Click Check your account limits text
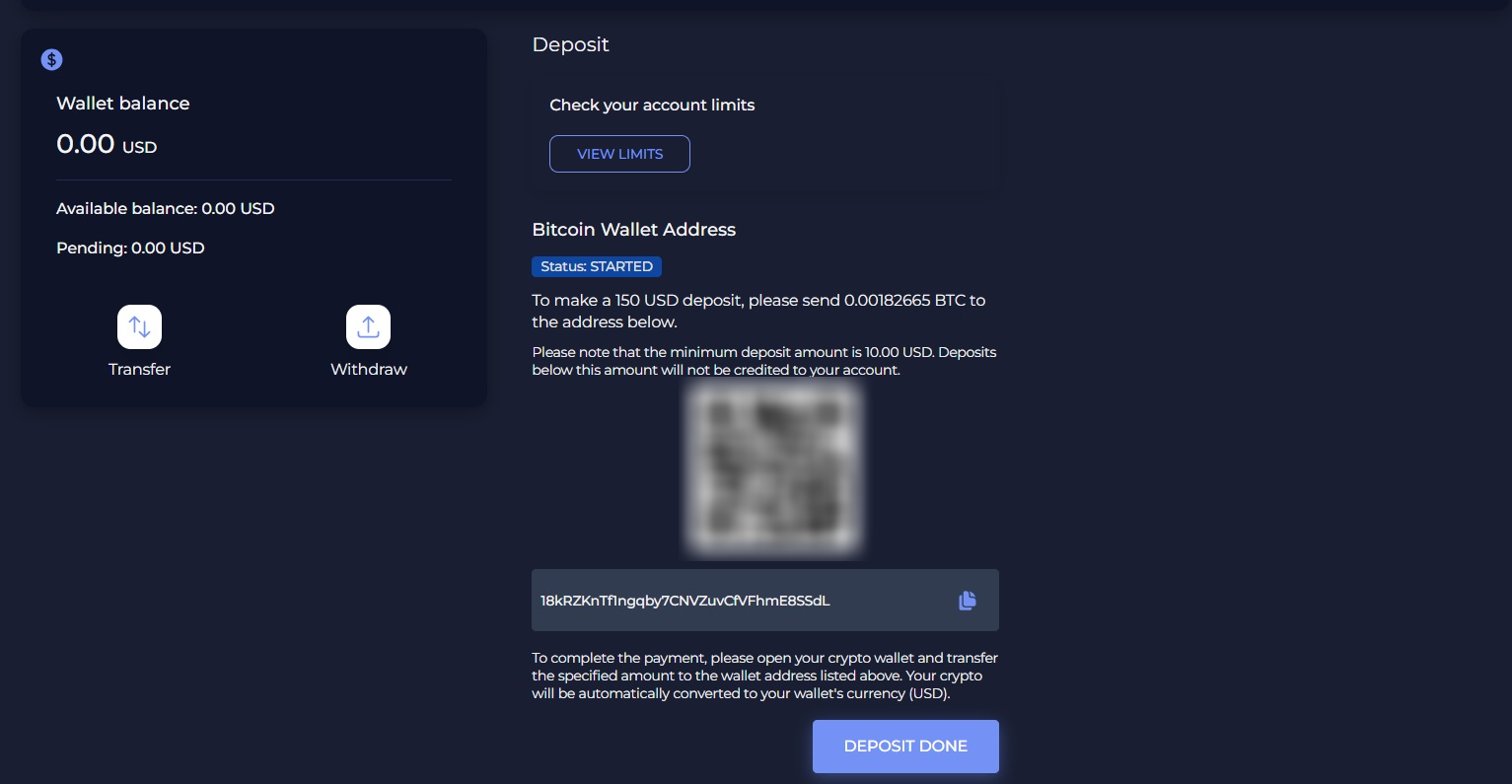 pyautogui.click(x=652, y=106)
